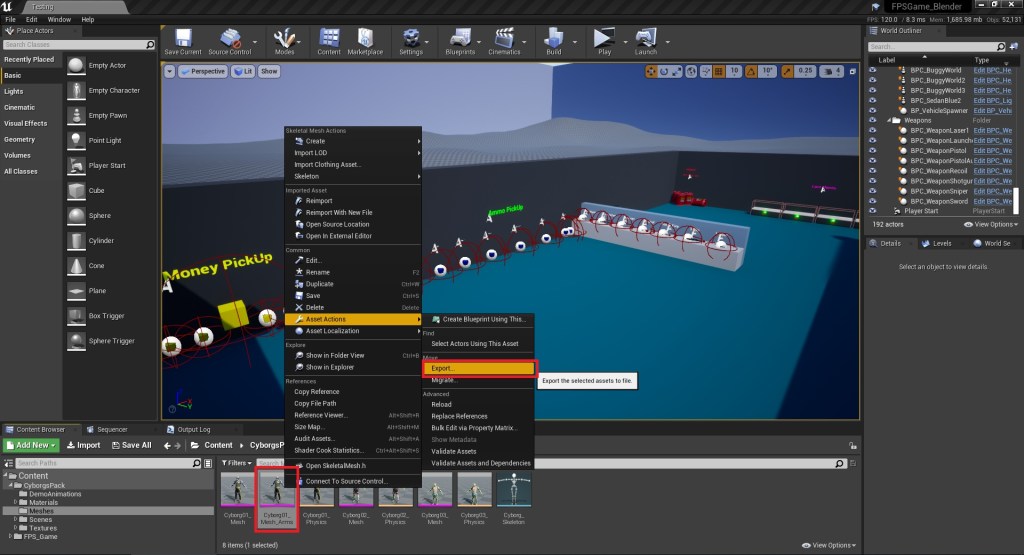Open the Cinematics toolbar icon
Image resolution: width=1024 pixels, height=555 pixels.
[505, 38]
